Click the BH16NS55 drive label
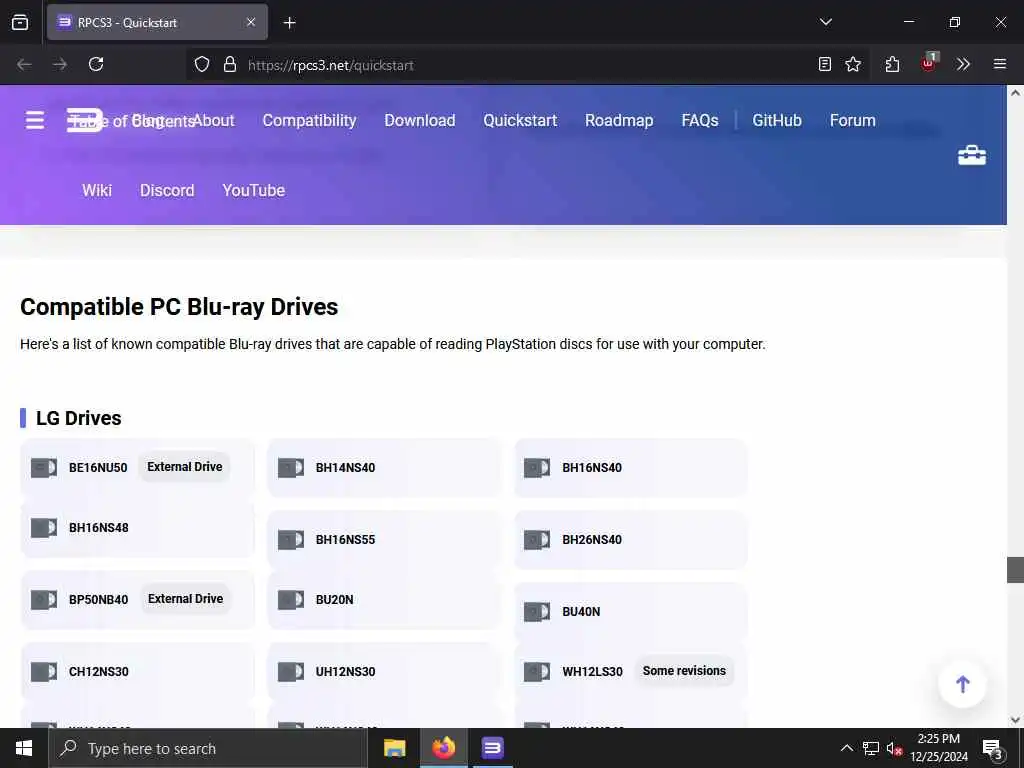Viewport: 1024px width, 768px height. [345, 539]
